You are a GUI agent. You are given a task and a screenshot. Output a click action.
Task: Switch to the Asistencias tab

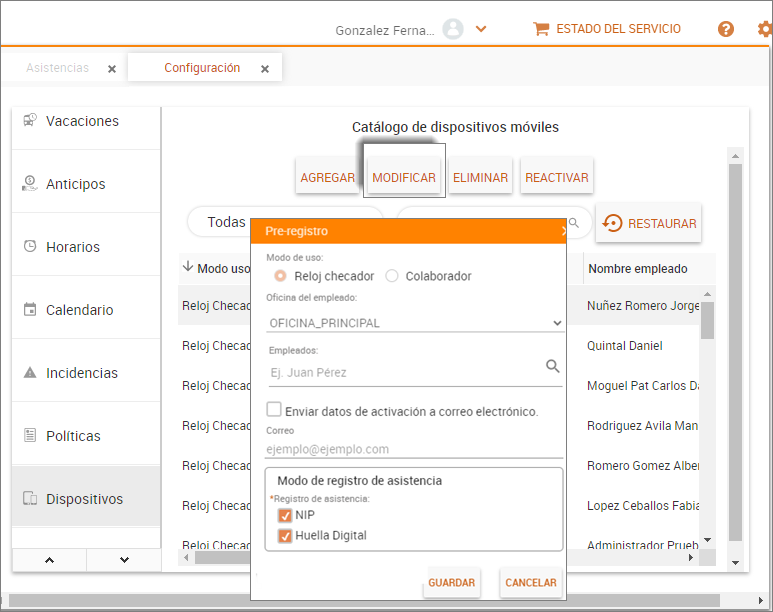[57, 68]
